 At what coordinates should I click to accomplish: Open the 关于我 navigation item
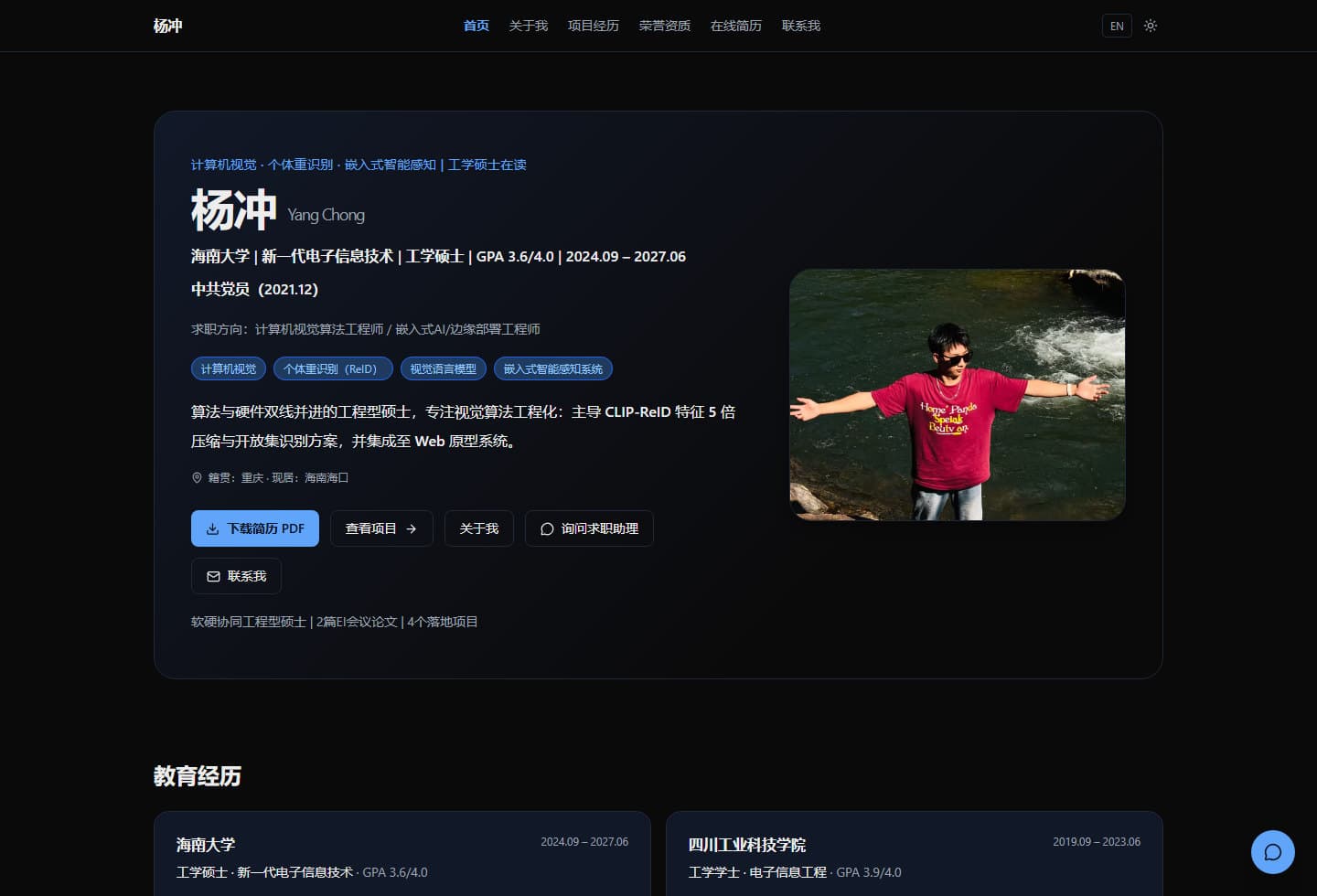tap(529, 26)
